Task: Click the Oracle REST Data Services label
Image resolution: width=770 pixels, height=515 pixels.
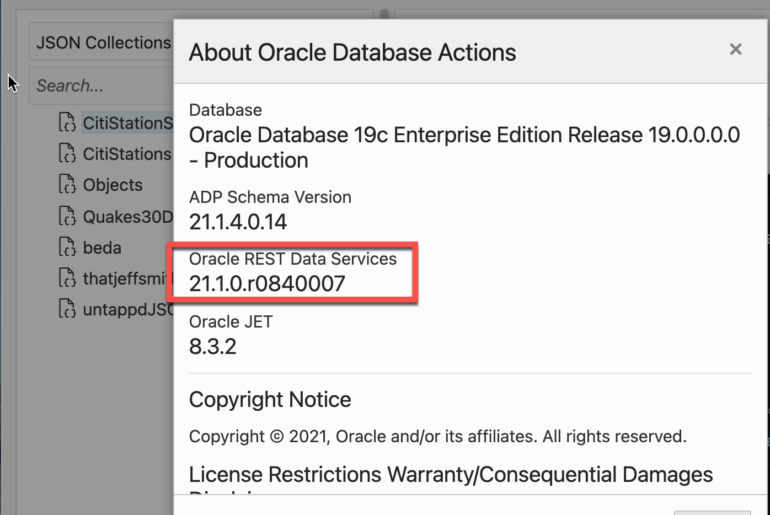Action: 293,259
